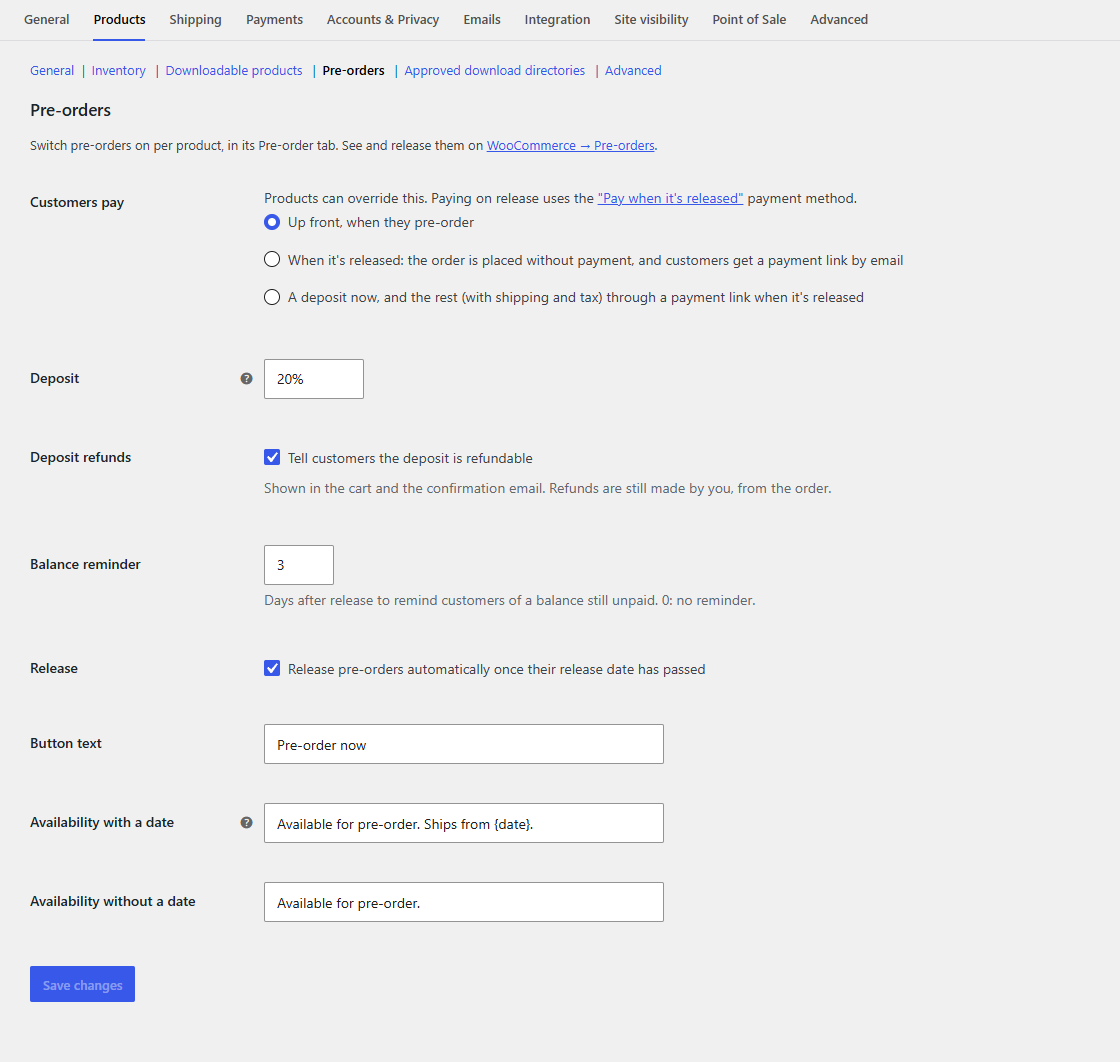Select the Pre-orders sub-section
Image resolution: width=1120 pixels, height=1062 pixels.
[353, 71]
